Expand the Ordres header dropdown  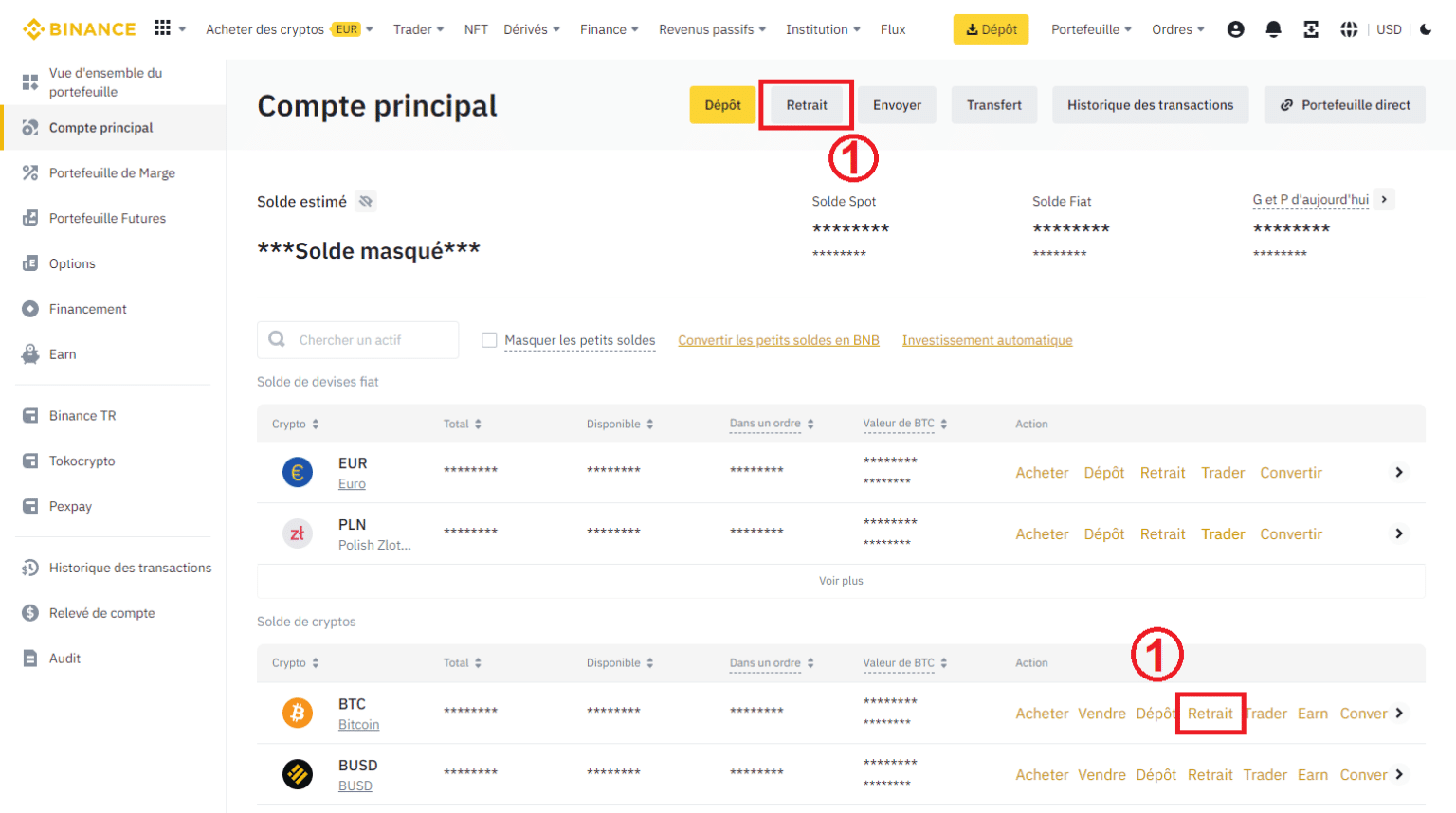pos(1178,29)
